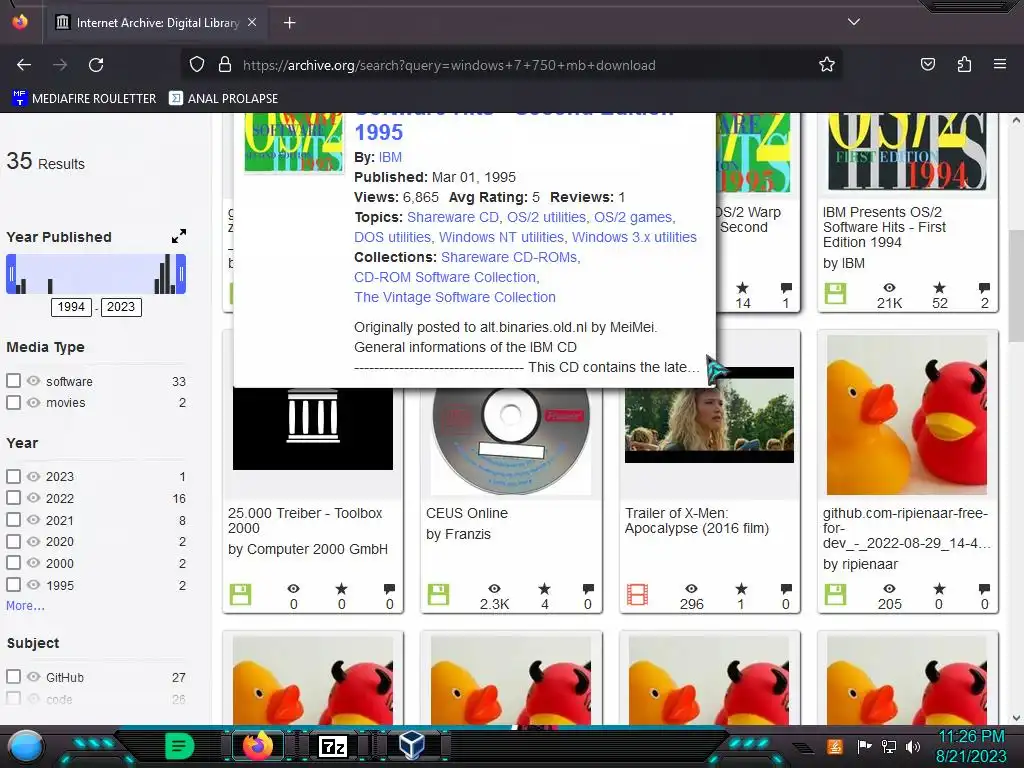Toggle the eye icon next to movies
The width and height of the screenshot is (1024, 768).
[x=33, y=402]
